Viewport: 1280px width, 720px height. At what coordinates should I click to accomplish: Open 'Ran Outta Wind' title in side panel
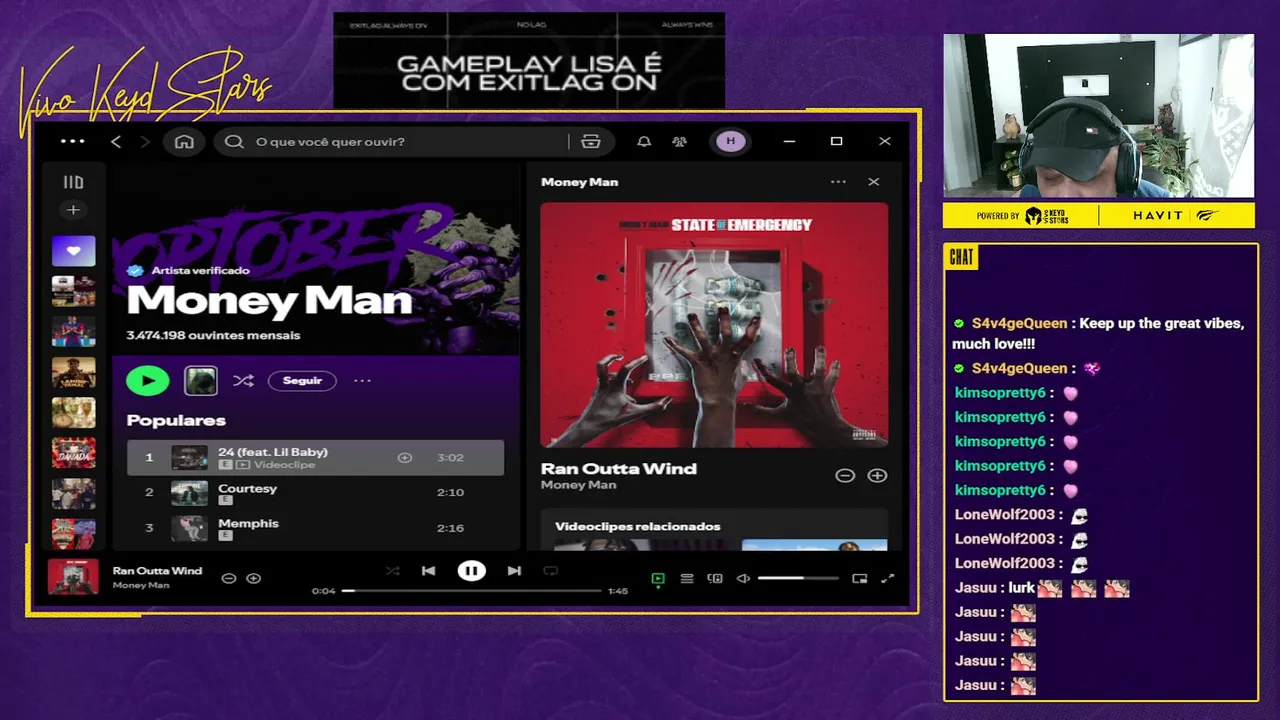point(619,468)
